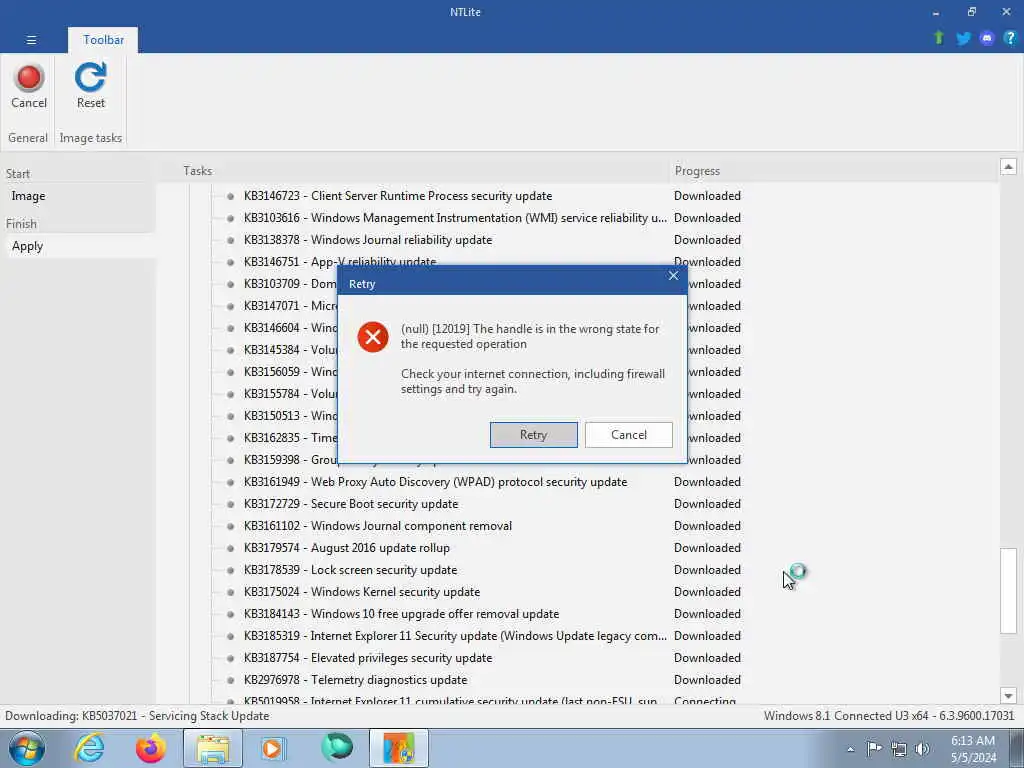This screenshot has height=768, width=1024.
Task: Click Downloaded status for KB2976978
Action: (707, 680)
